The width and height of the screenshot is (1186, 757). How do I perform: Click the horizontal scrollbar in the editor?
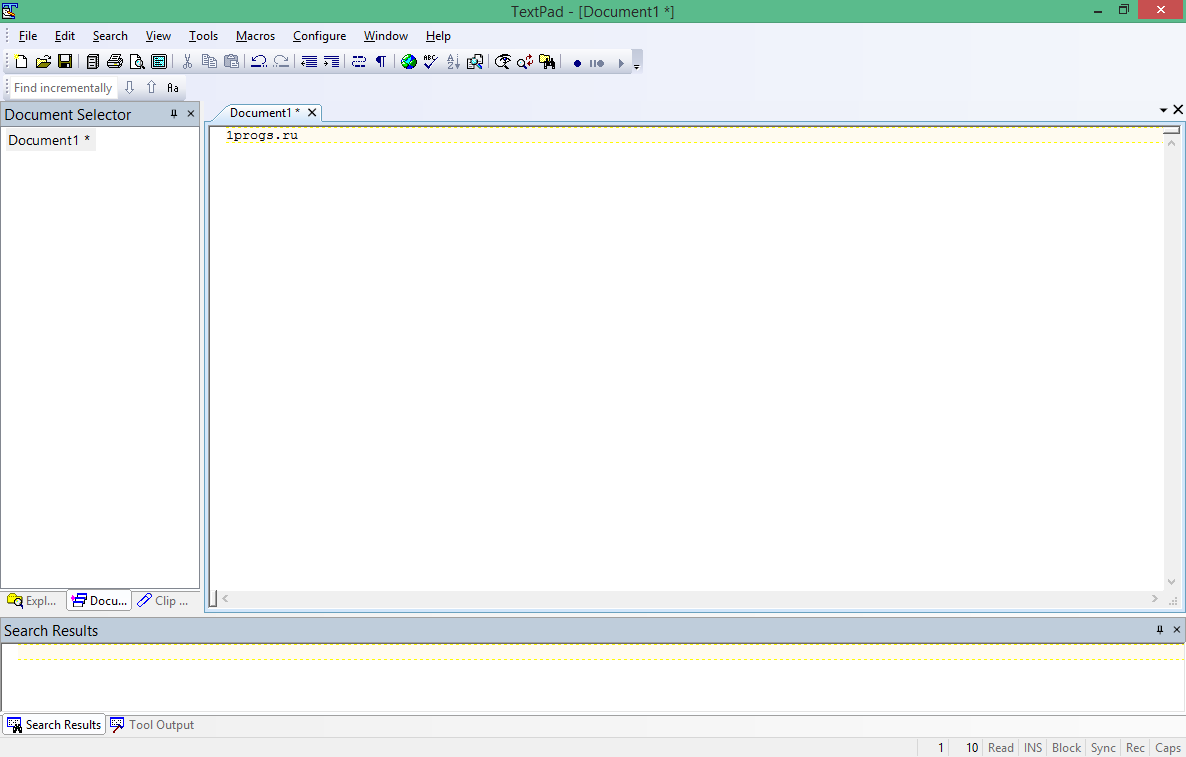690,598
